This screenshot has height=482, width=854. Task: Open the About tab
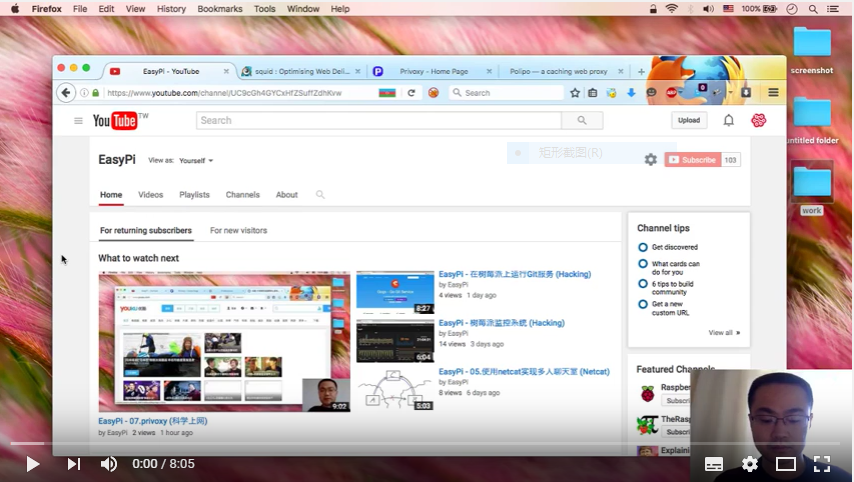point(286,194)
